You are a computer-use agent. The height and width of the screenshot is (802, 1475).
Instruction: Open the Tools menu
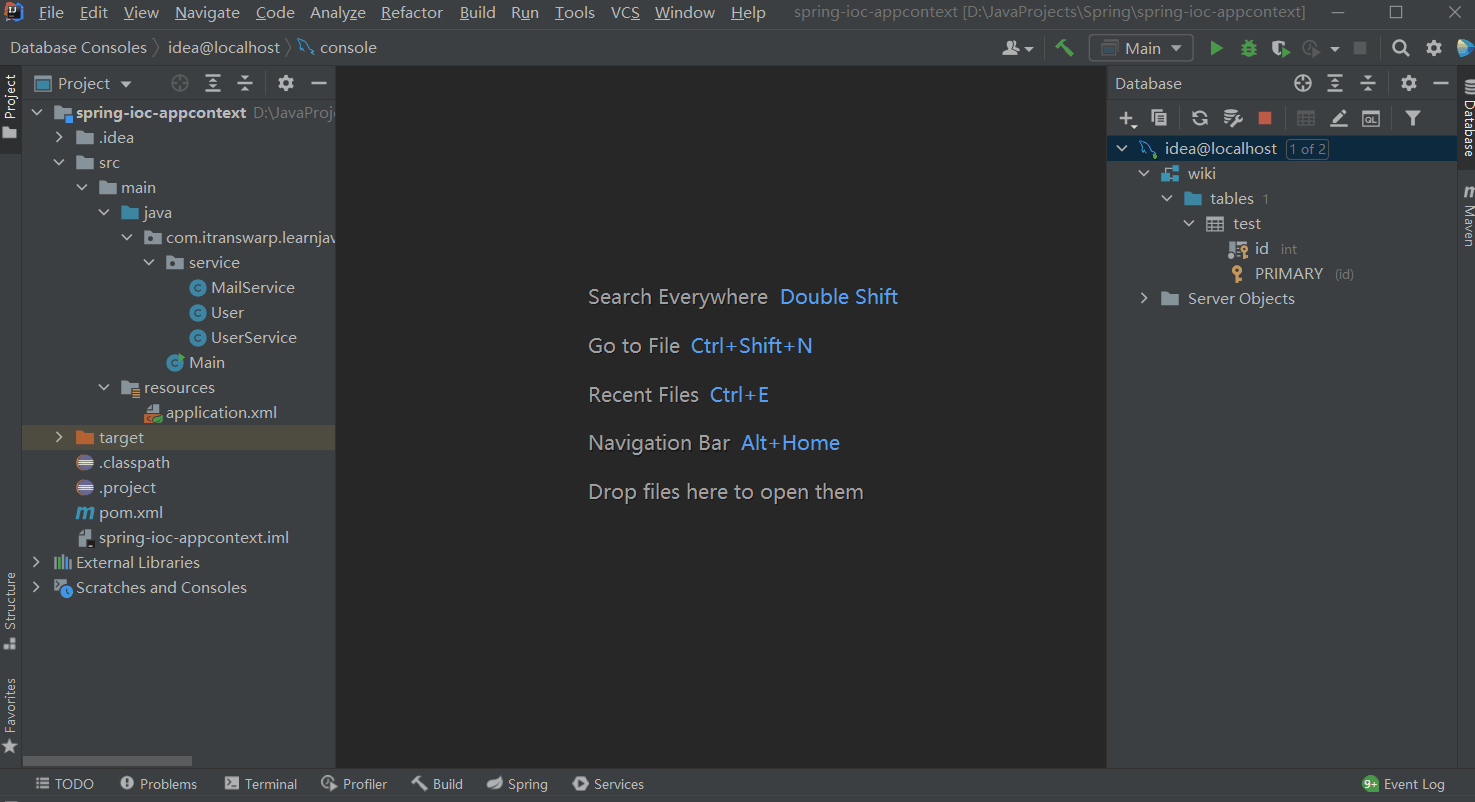coord(575,13)
